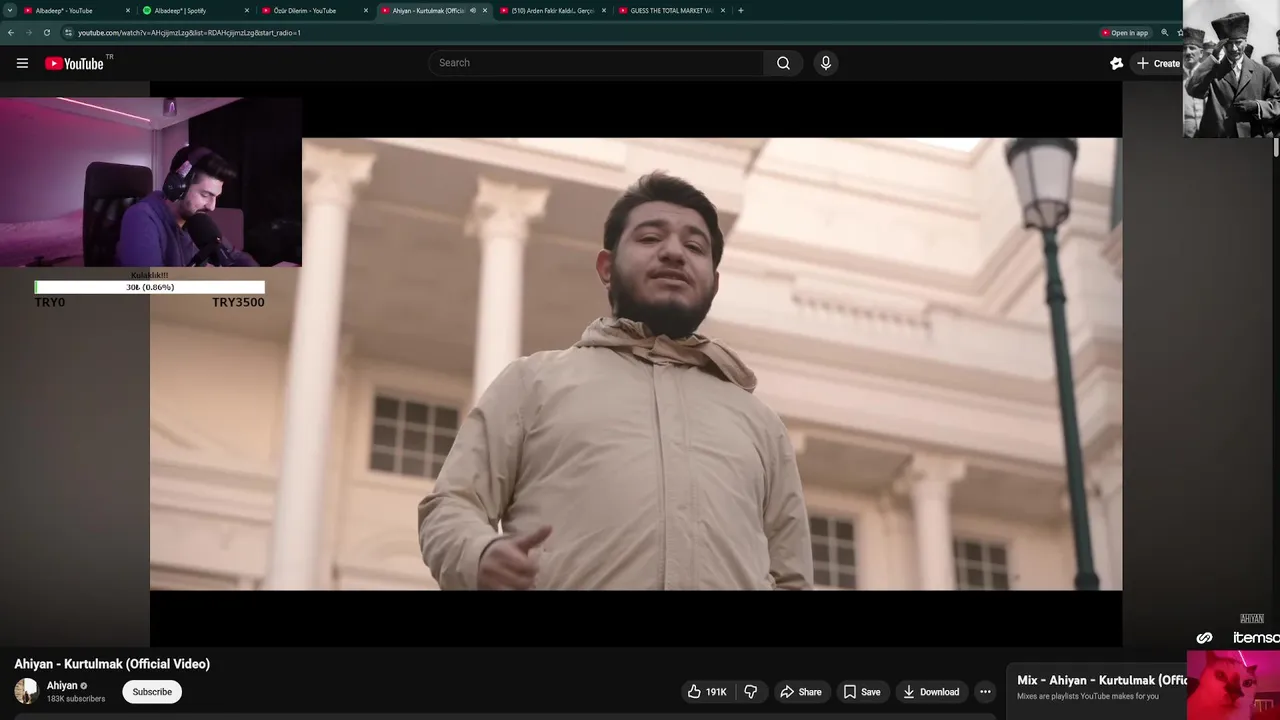Click the magnifier search button

pyautogui.click(x=783, y=63)
